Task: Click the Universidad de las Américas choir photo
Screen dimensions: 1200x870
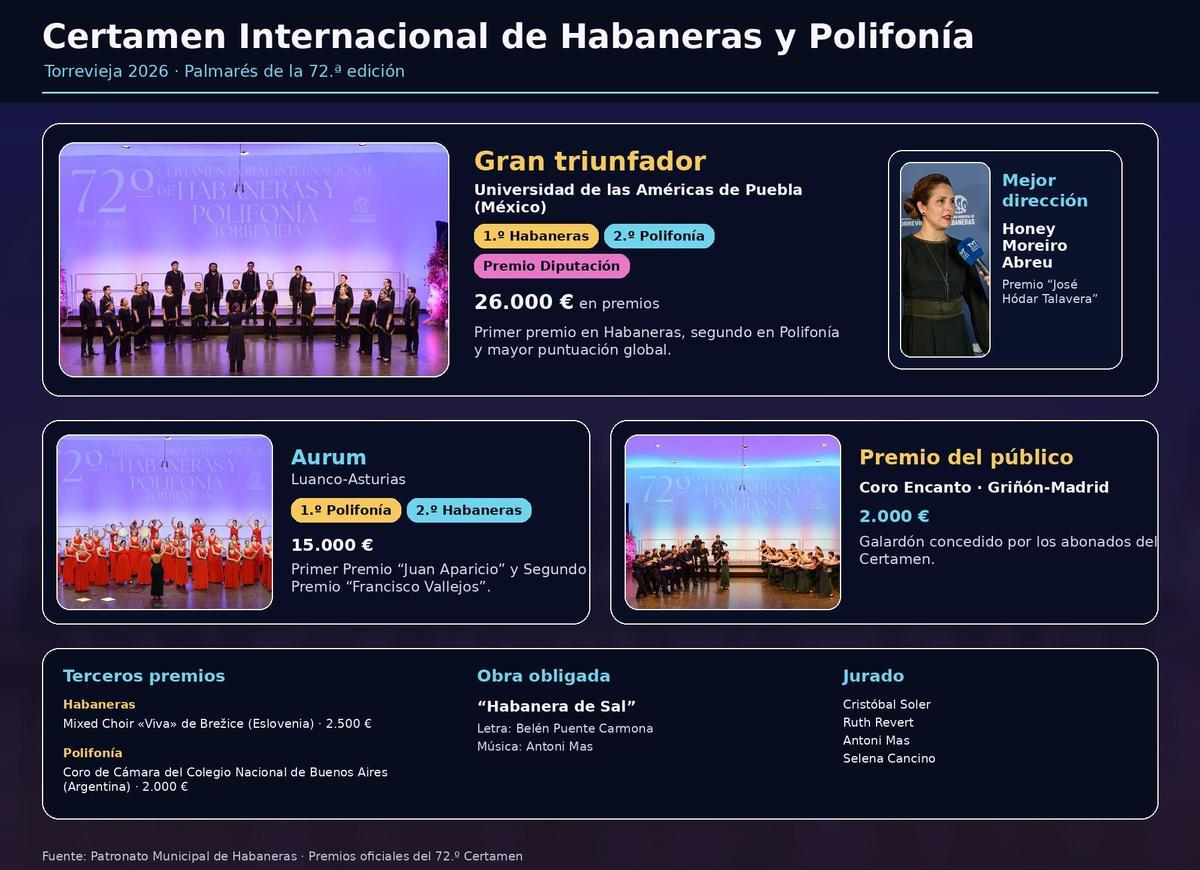Action: click(x=254, y=260)
